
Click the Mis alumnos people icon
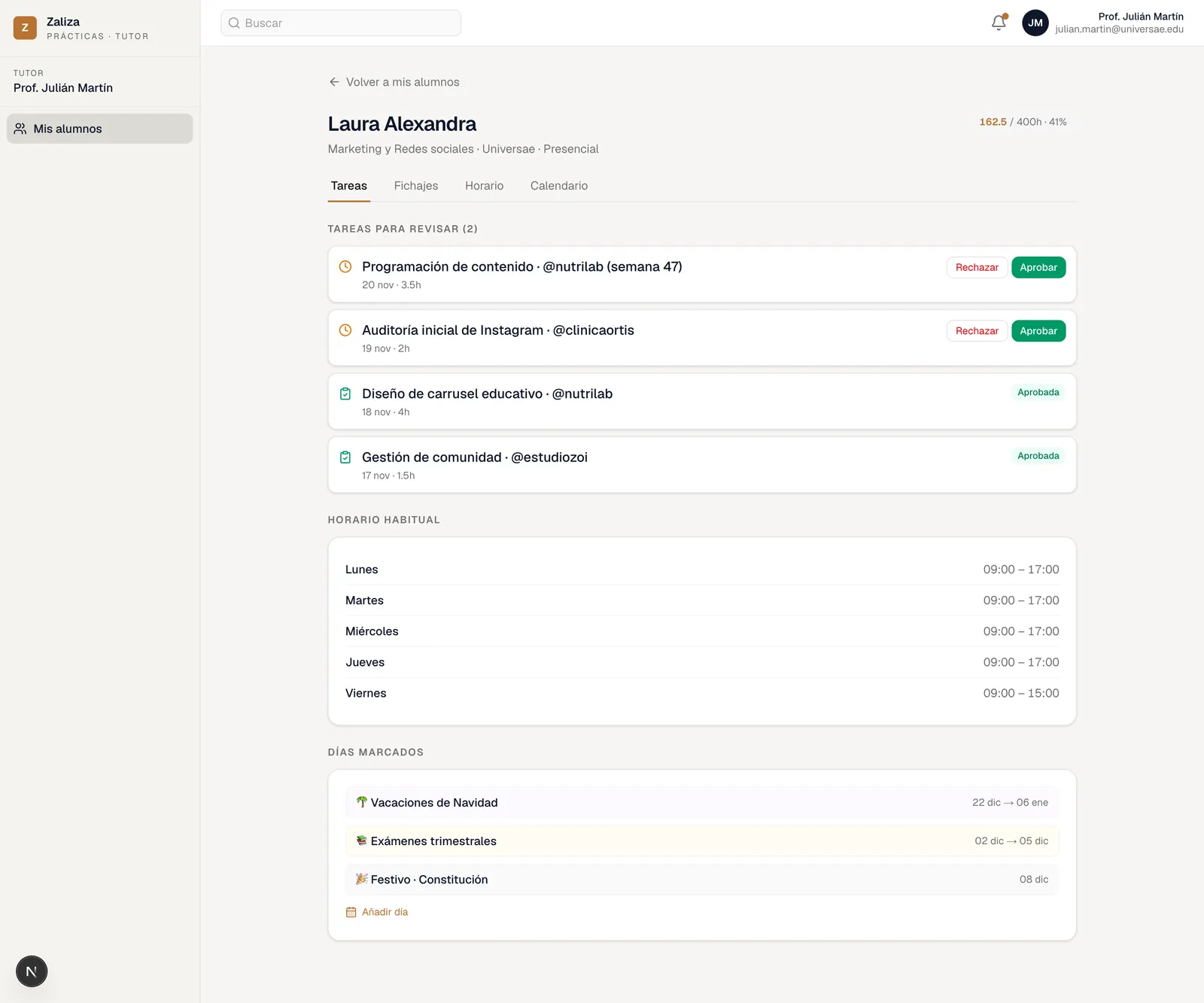(20, 129)
